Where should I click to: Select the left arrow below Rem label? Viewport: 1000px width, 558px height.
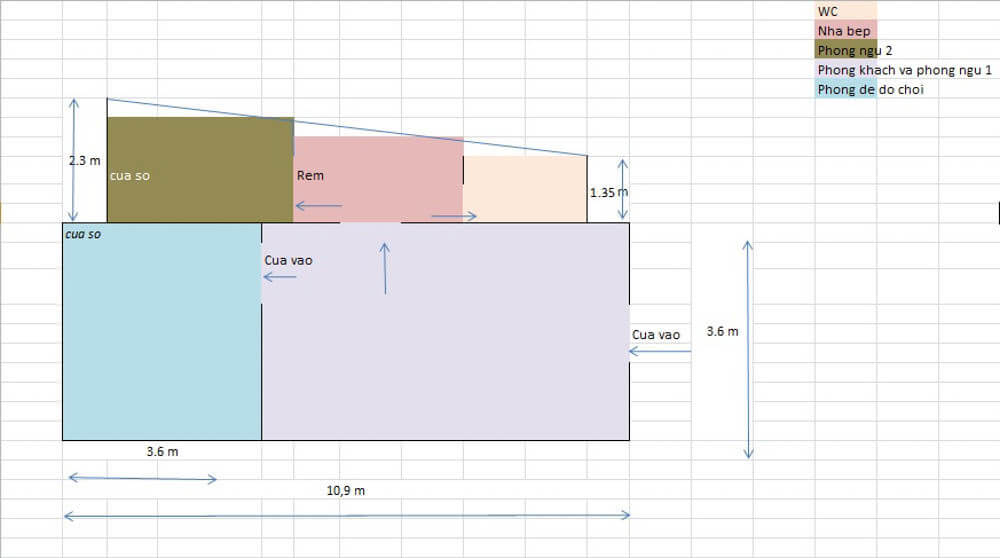pyautogui.click(x=318, y=206)
